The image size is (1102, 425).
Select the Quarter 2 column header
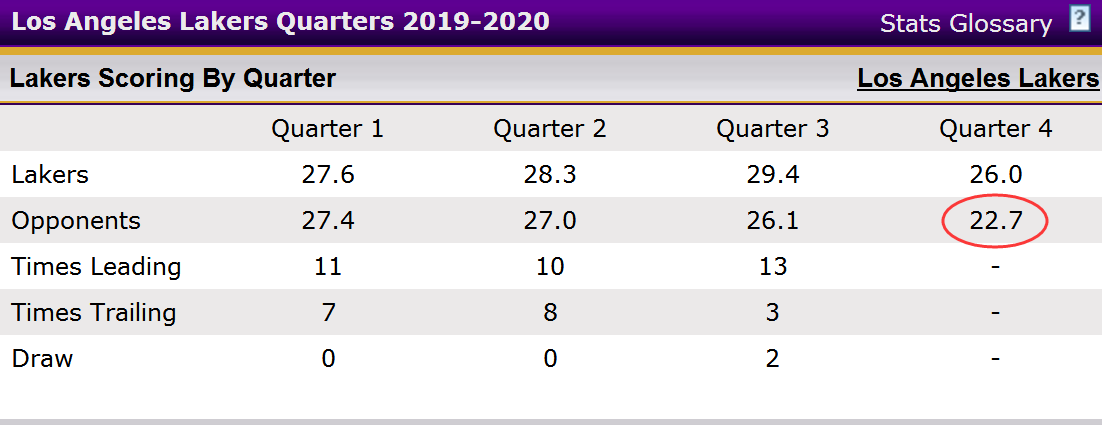[x=550, y=129]
